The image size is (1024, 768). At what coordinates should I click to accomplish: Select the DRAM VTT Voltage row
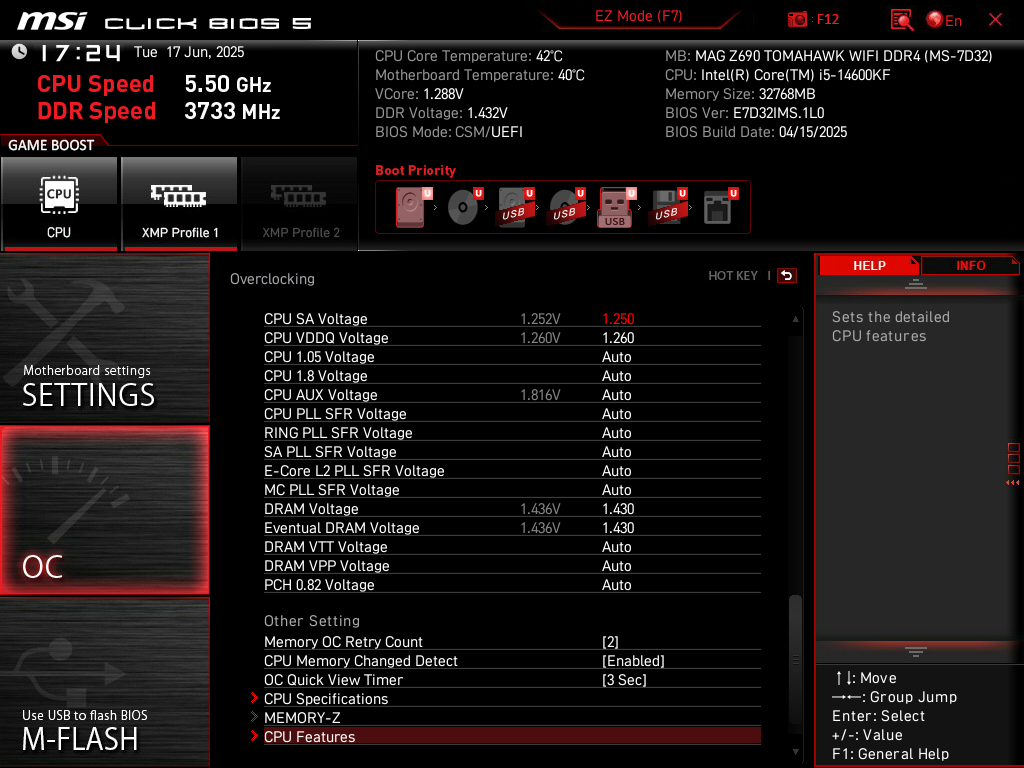[x=512, y=547]
